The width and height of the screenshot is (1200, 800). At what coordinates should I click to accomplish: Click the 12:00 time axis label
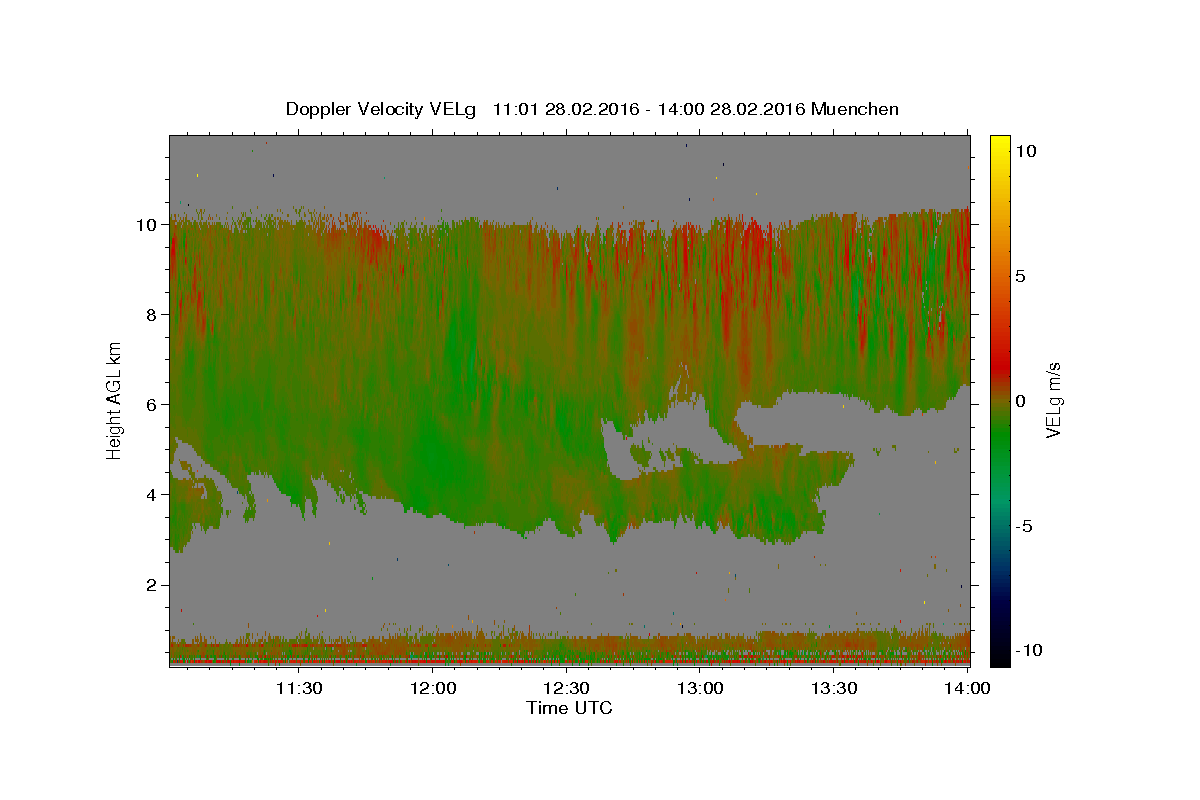432,688
